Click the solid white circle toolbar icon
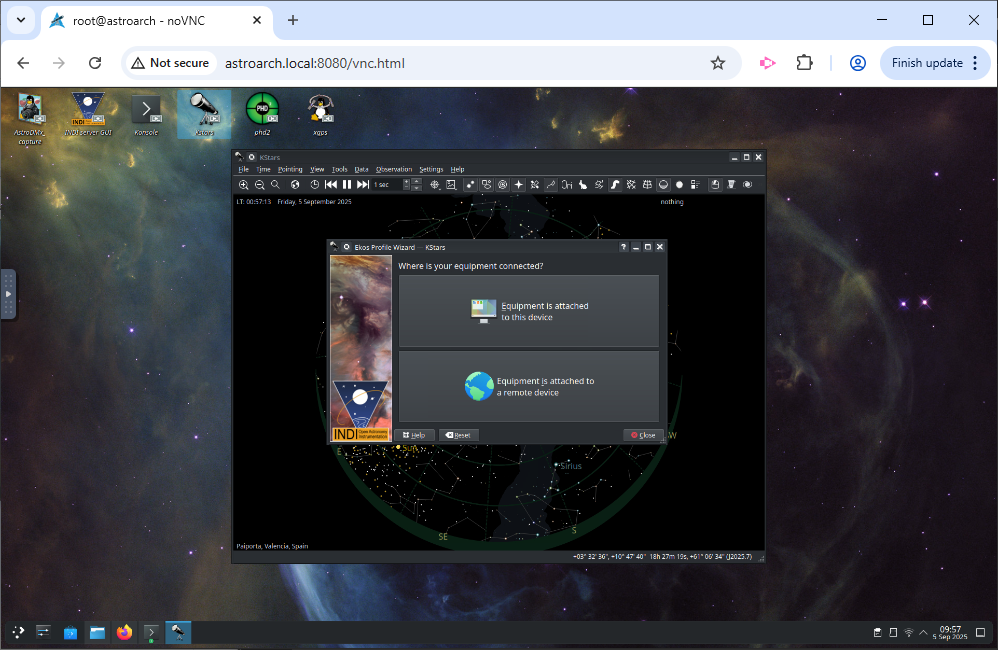This screenshot has width=998, height=650. (x=679, y=185)
